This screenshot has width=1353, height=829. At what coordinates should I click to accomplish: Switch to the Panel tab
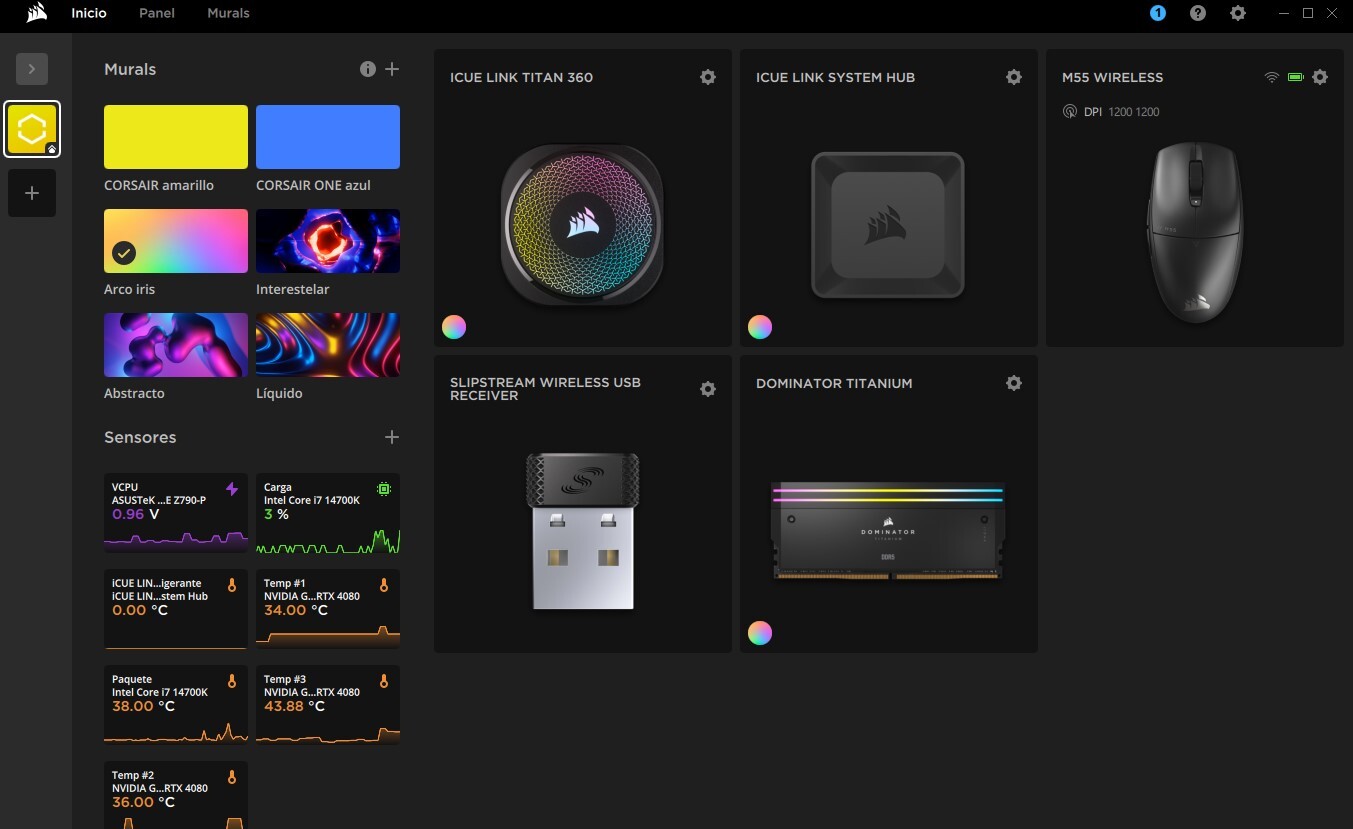(157, 13)
